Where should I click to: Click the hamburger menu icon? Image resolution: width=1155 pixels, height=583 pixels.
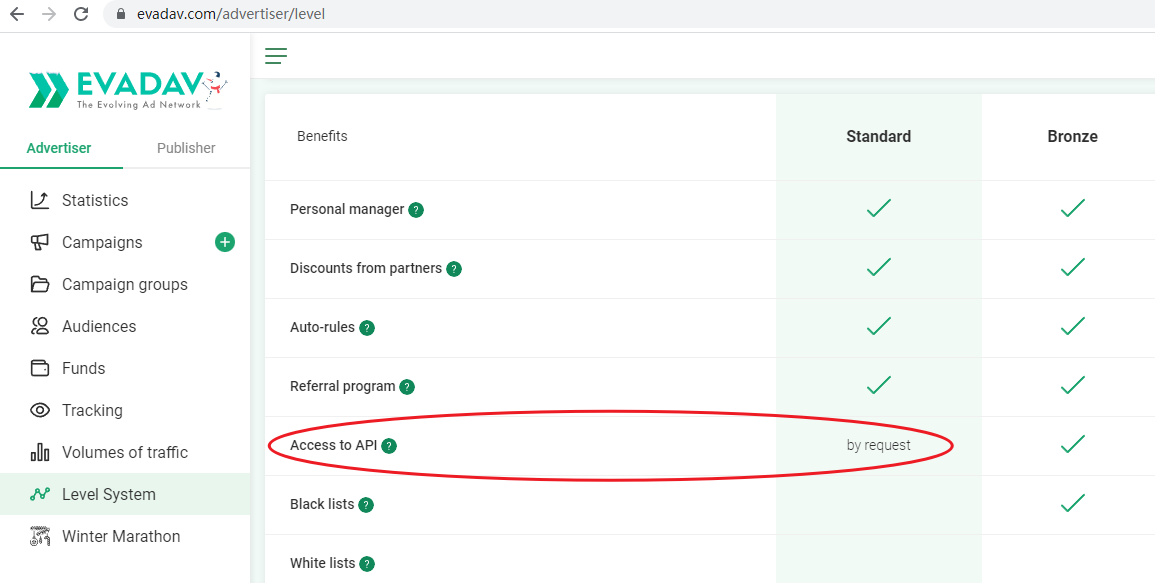tap(276, 56)
